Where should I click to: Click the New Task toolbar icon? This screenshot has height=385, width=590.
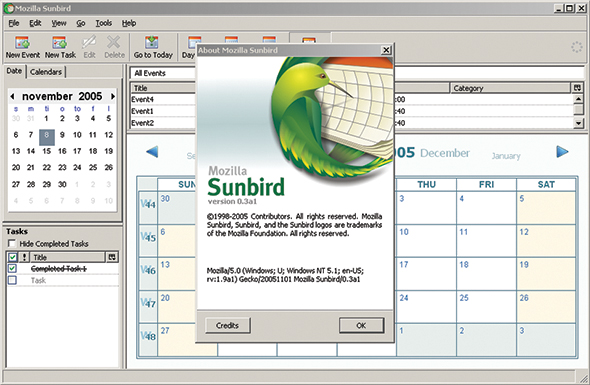59,42
